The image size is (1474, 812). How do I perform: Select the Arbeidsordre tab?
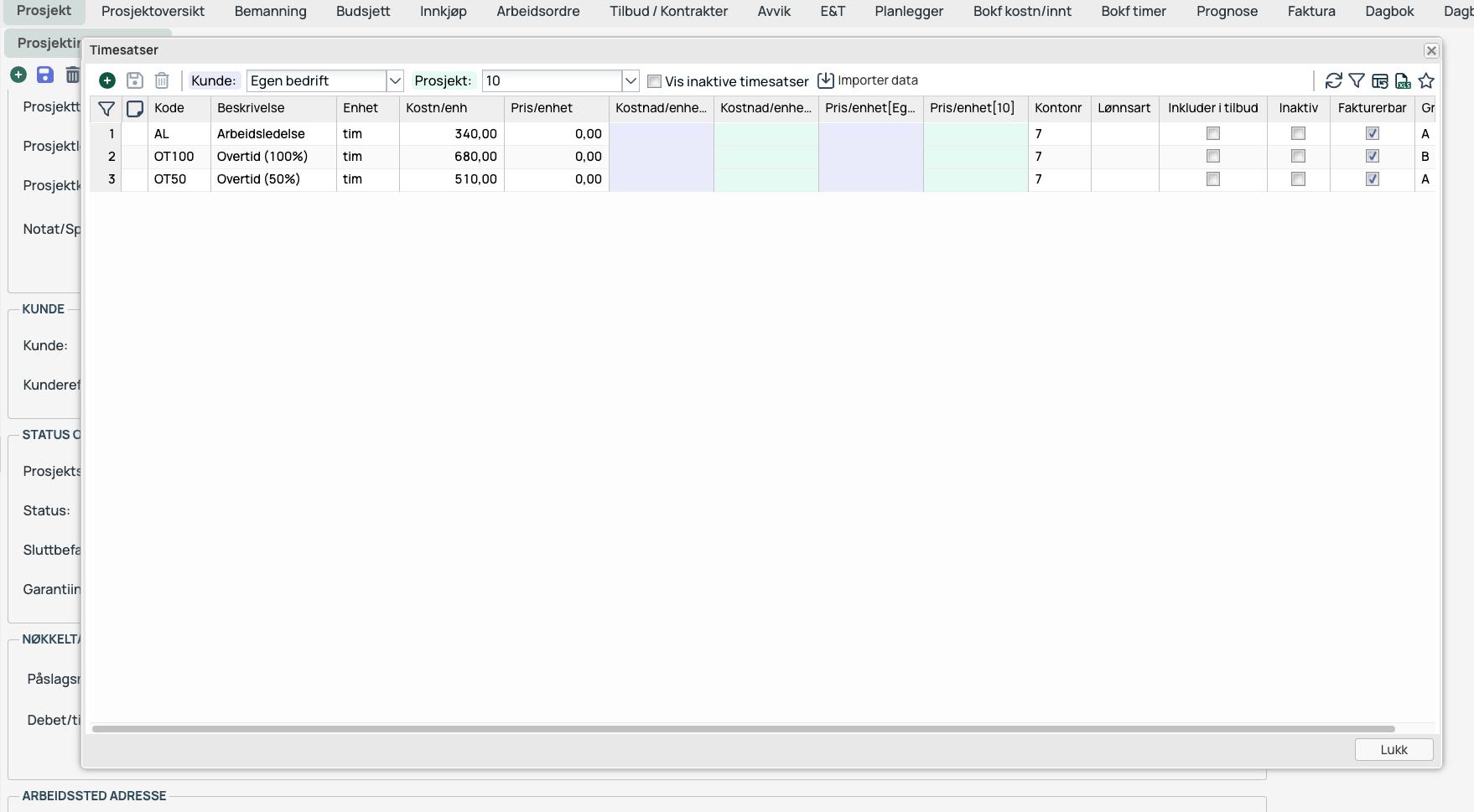(538, 11)
